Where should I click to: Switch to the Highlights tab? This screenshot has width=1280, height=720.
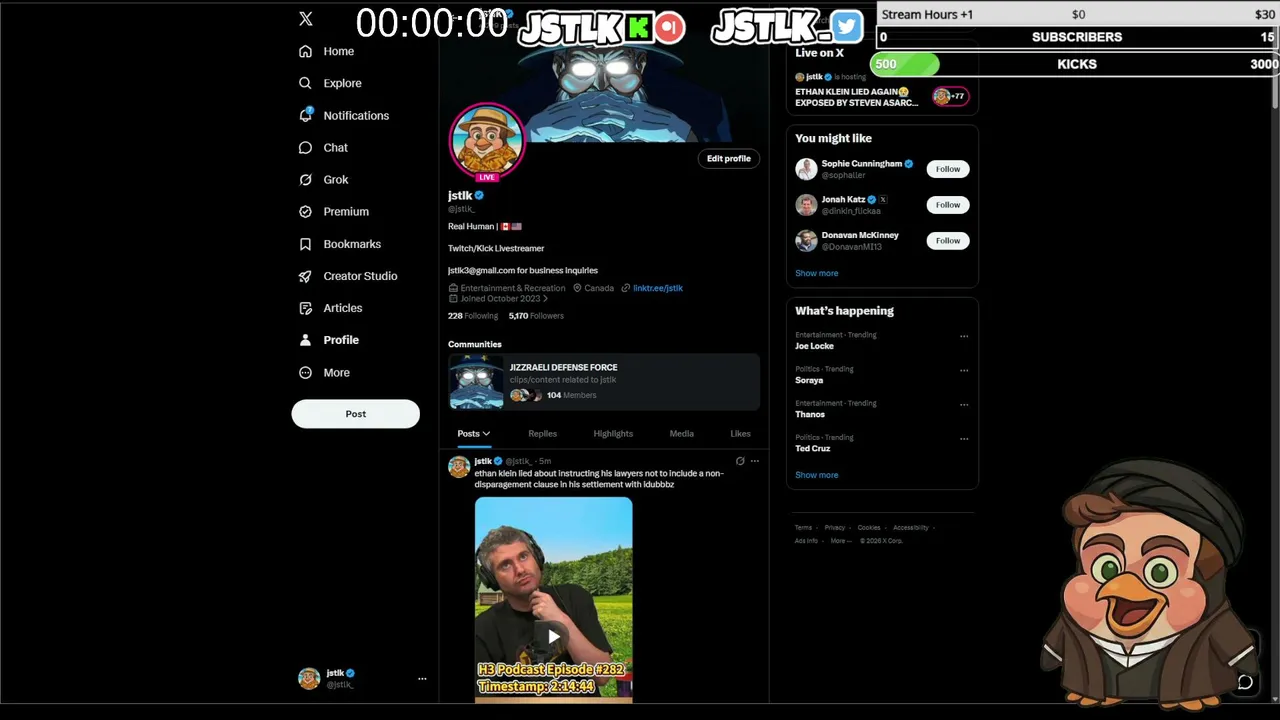tap(613, 434)
